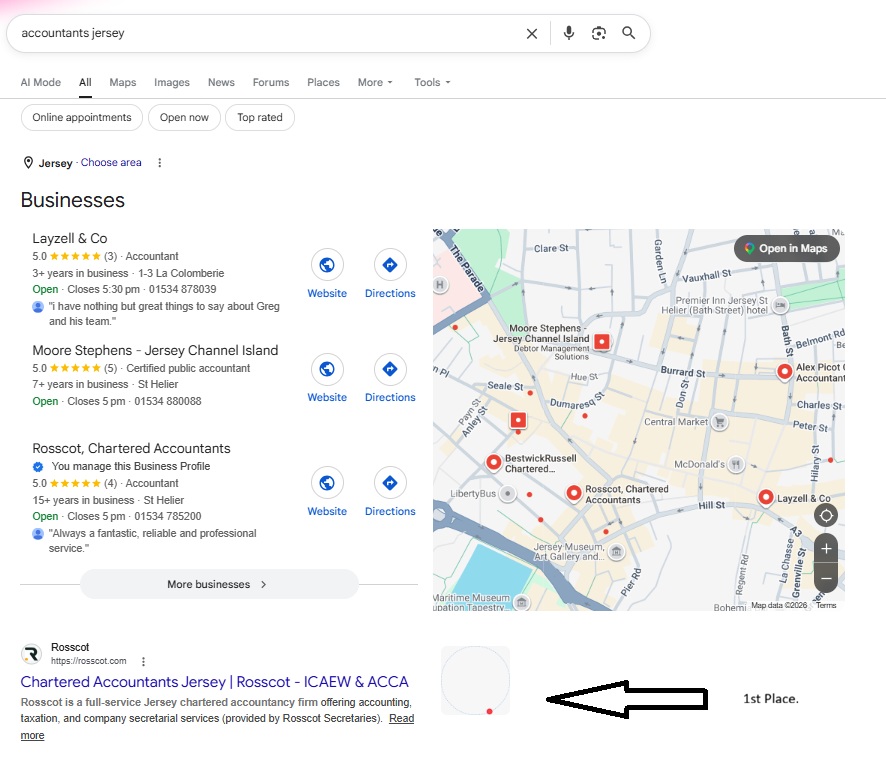
Task: Open the Rosscot, Chartered Accountants listing
Action: point(131,449)
